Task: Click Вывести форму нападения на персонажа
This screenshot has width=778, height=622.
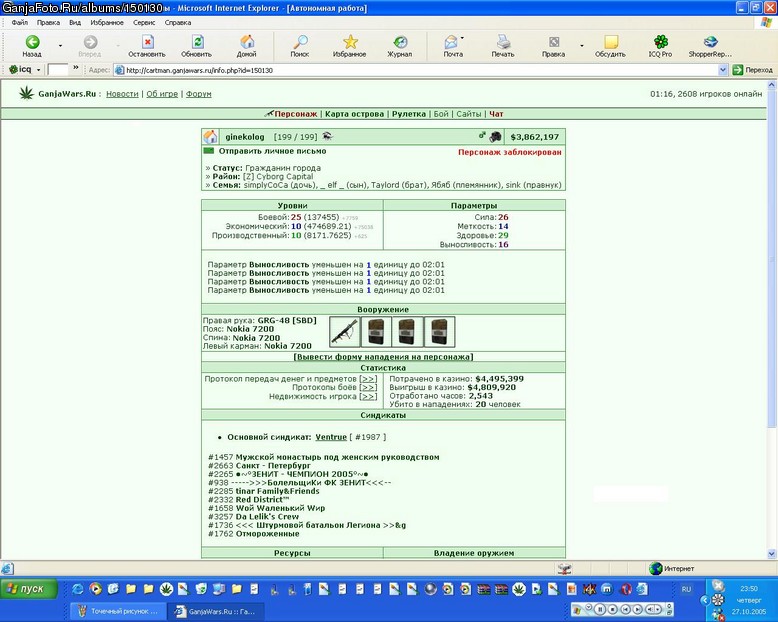Action: pos(383,357)
